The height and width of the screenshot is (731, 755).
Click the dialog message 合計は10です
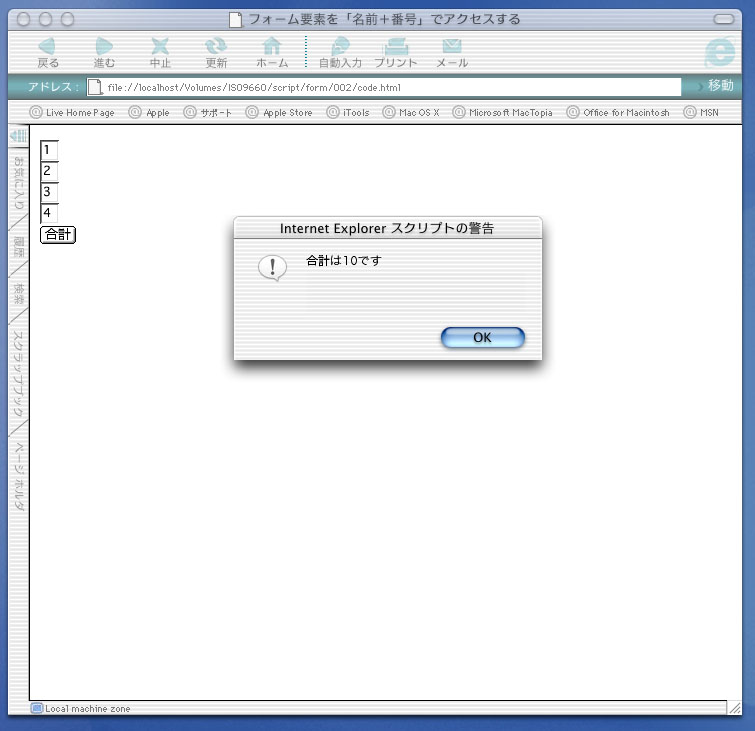pos(344,261)
